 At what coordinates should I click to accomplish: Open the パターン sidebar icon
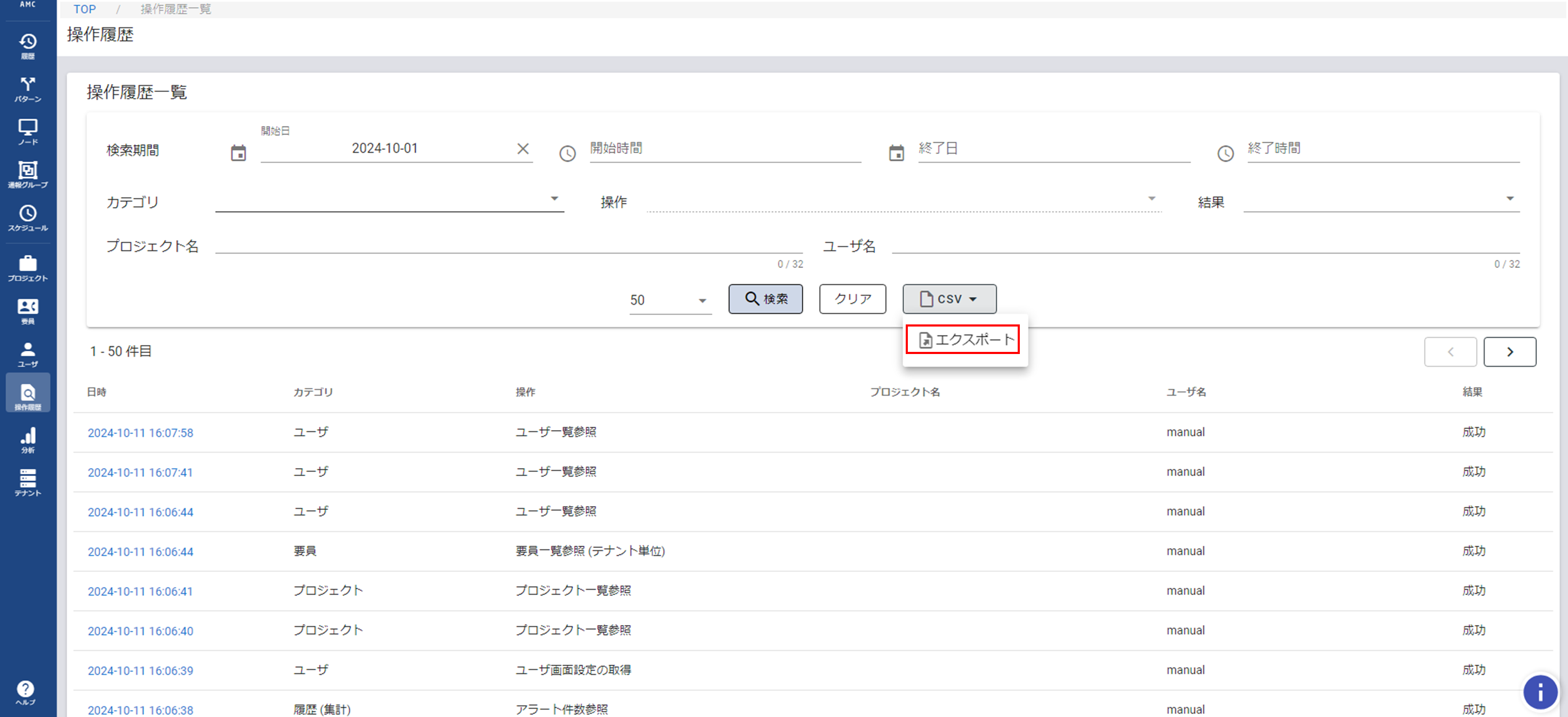tap(27, 89)
